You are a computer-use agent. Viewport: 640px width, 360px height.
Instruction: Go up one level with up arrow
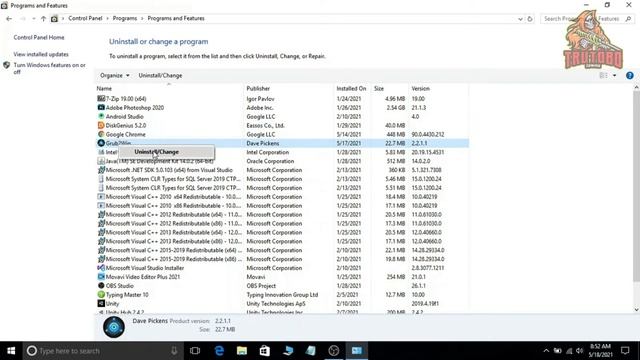(43, 19)
